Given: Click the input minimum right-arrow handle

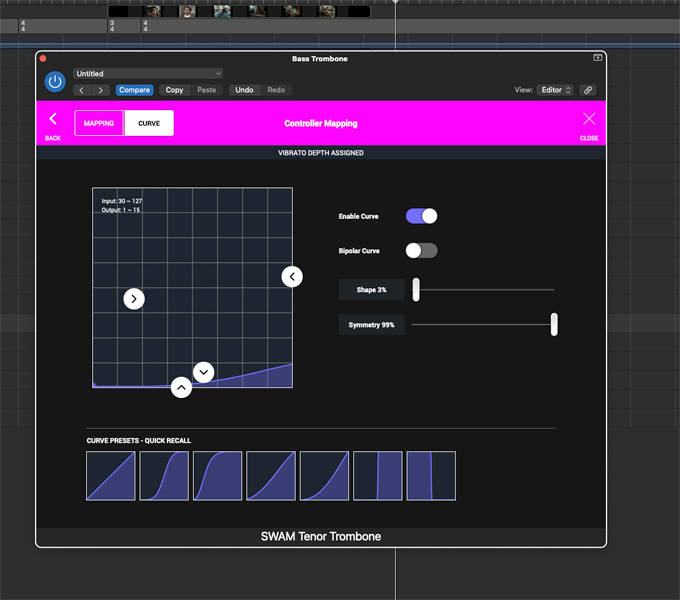Looking at the screenshot, I should [134, 299].
